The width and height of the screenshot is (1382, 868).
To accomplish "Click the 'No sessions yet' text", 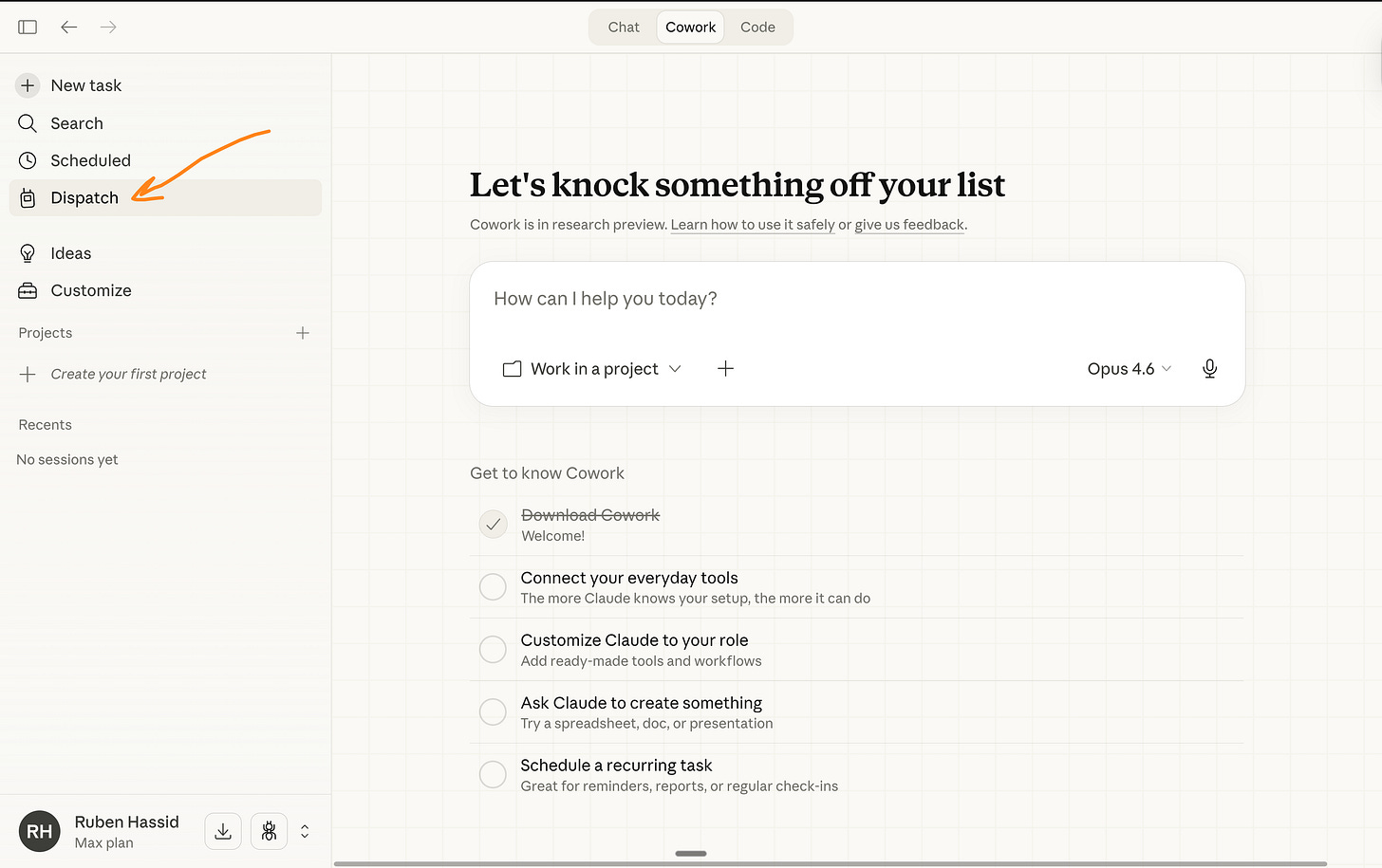I will 67,459.
